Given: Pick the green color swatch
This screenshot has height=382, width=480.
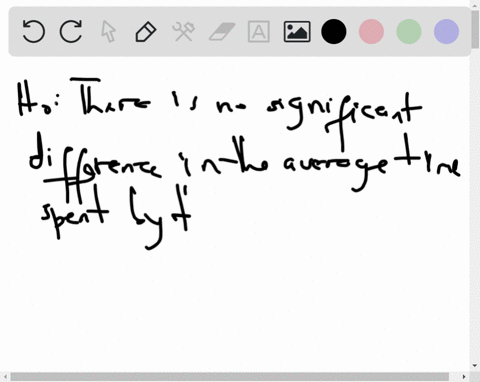Looking at the screenshot, I should 409,32.
